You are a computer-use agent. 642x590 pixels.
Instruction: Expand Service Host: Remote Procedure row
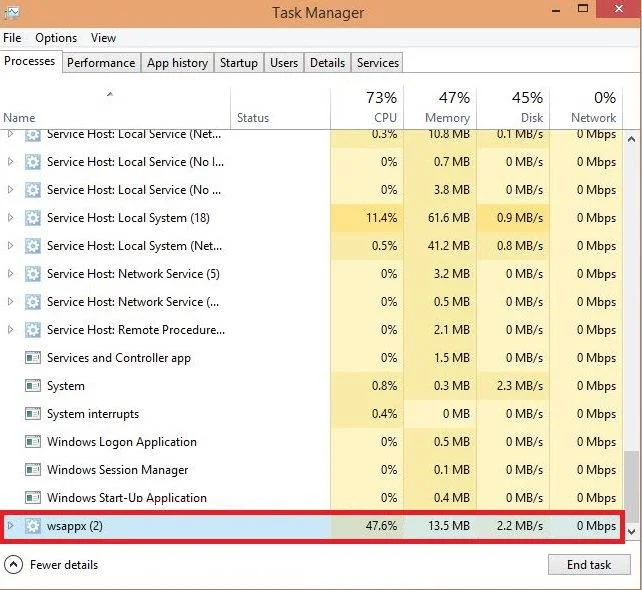[11, 330]
